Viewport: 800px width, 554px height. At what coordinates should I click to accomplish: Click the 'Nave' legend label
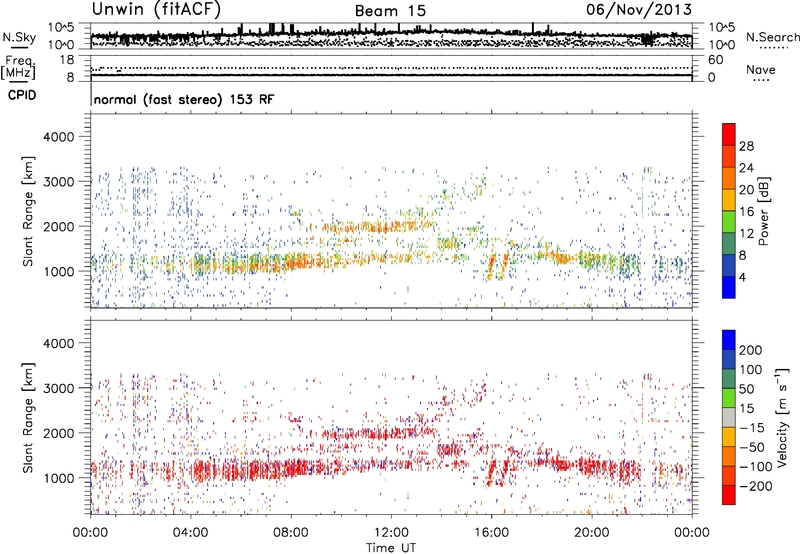761,69
